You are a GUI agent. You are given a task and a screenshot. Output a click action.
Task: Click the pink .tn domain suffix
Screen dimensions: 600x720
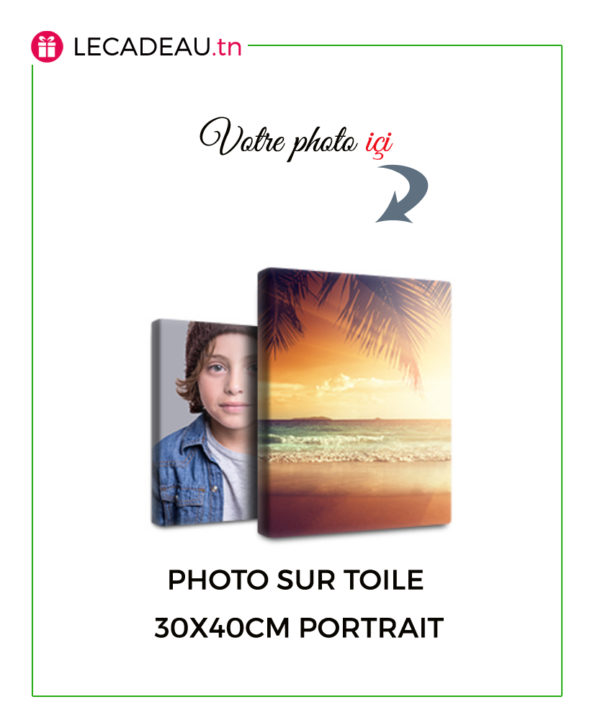click(226, 47)
